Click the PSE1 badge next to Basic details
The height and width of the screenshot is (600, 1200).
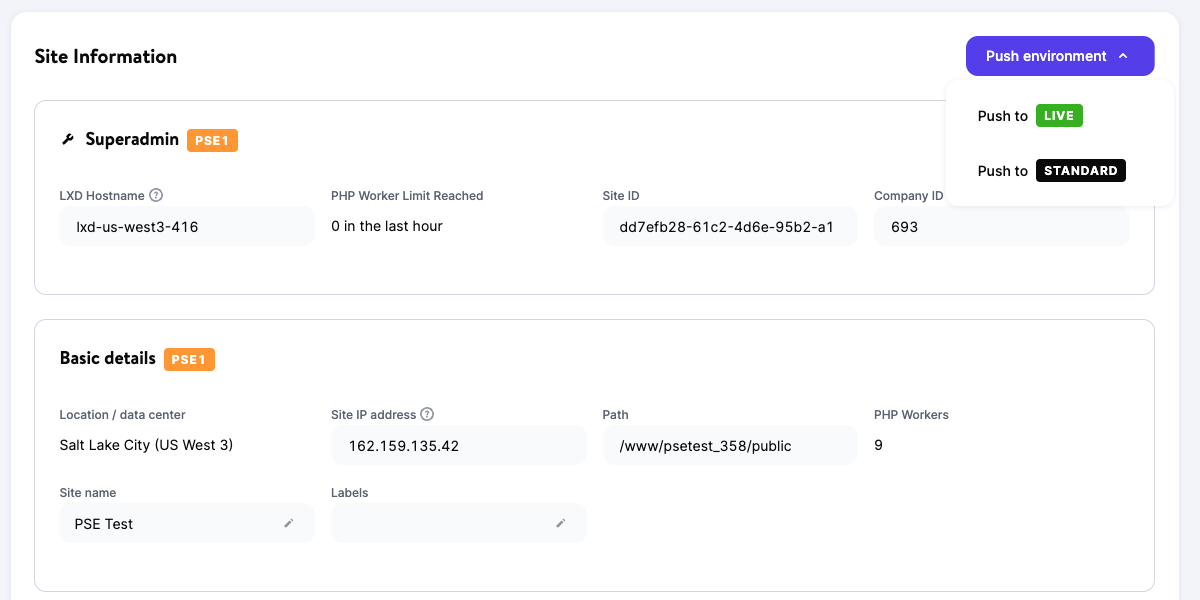(x=189, y=359)
